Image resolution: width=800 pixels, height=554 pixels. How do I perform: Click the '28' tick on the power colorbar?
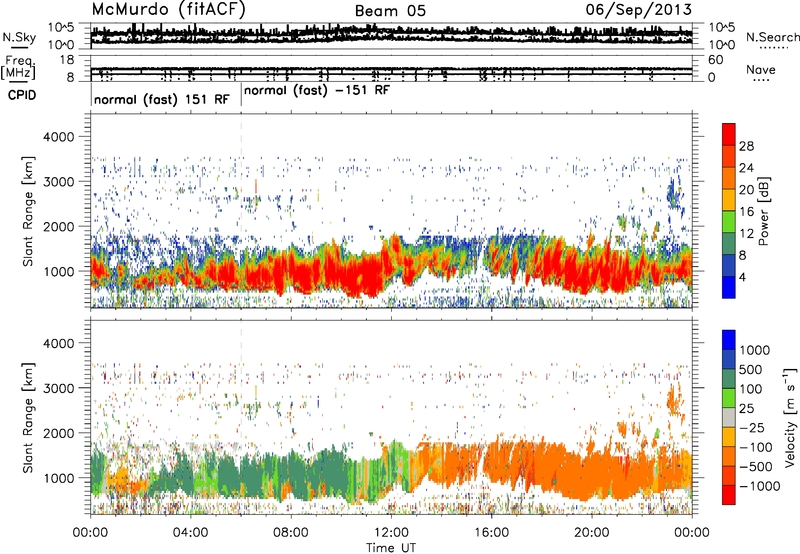pyautogui.click(x=746, y=146)
